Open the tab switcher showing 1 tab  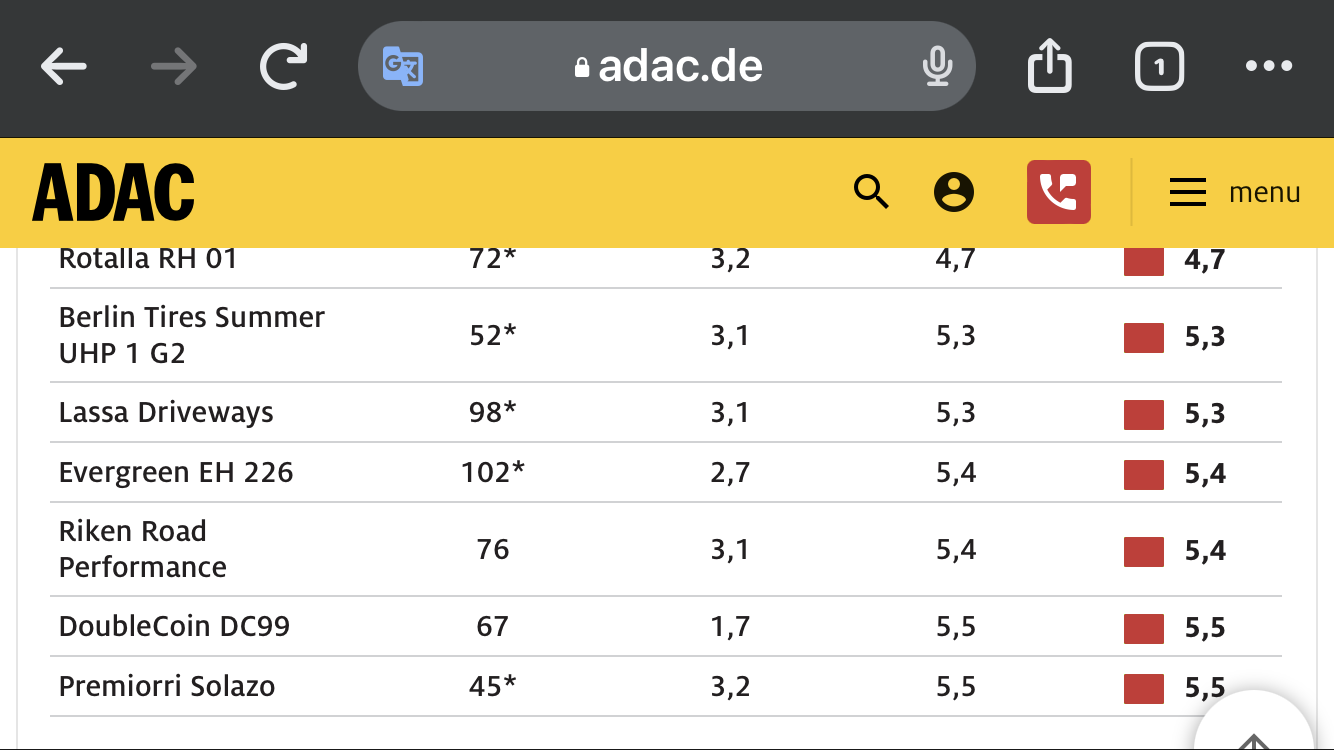tap(1160, 67)
